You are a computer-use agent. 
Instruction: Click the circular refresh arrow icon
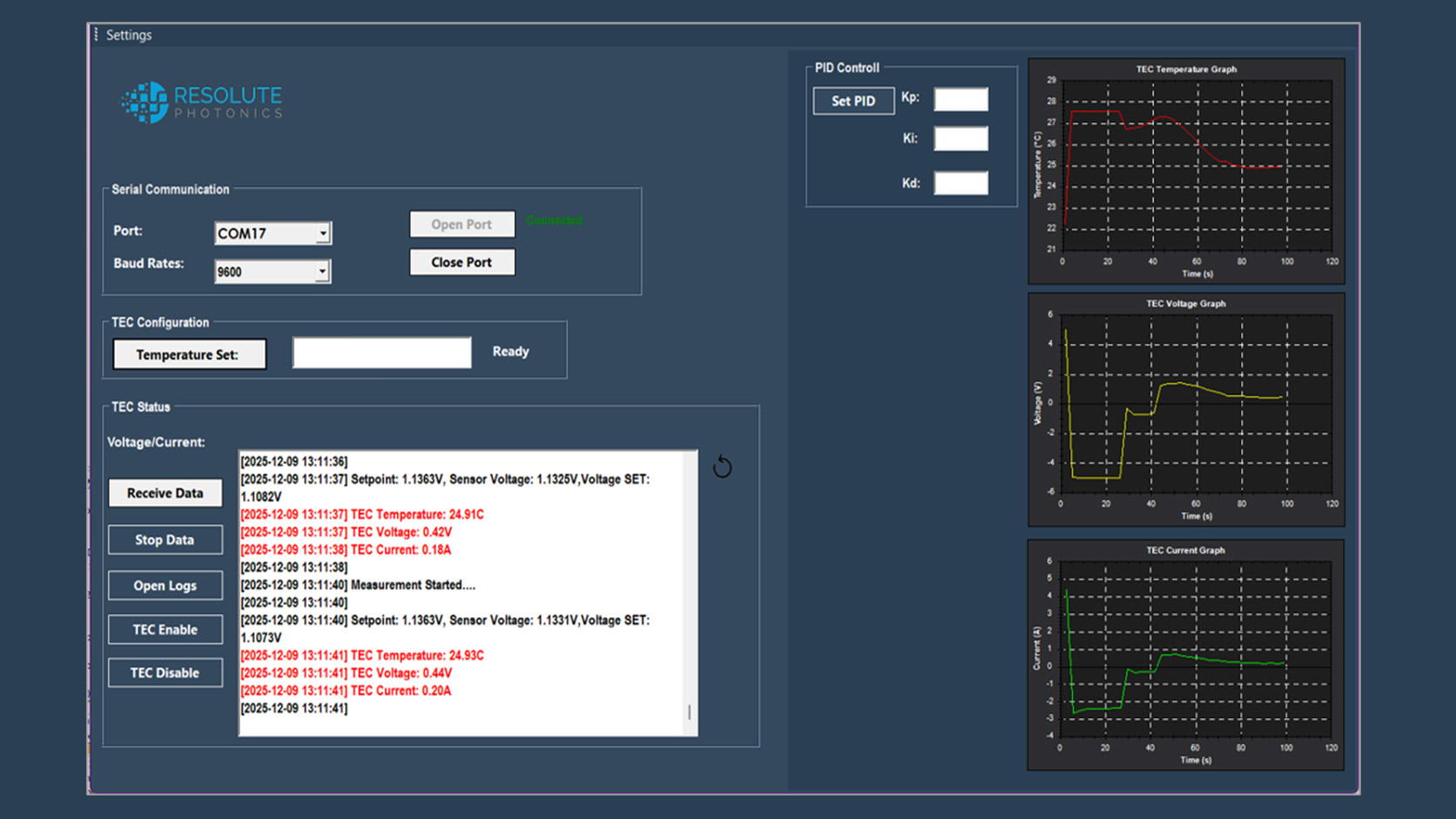[722, 467]
